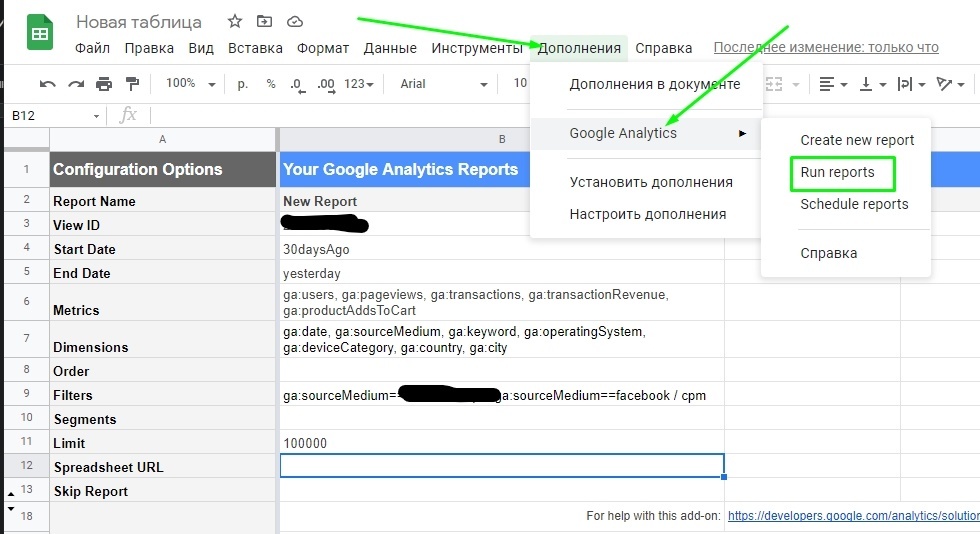
Task: Click the Configuration Options cell
Action: (162, 169)
